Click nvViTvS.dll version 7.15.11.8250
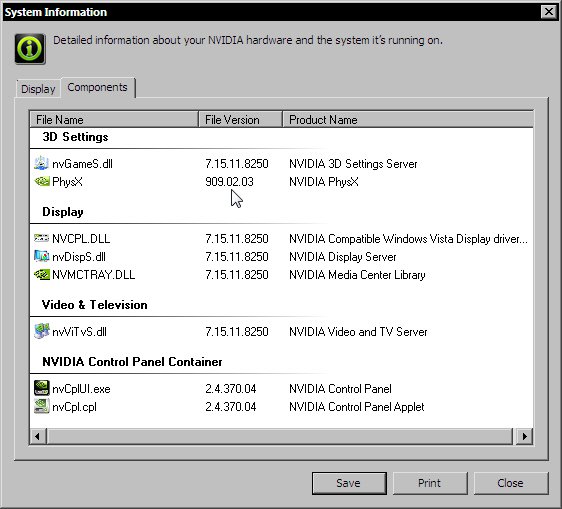The image size is (562, 509). point(237,332)
